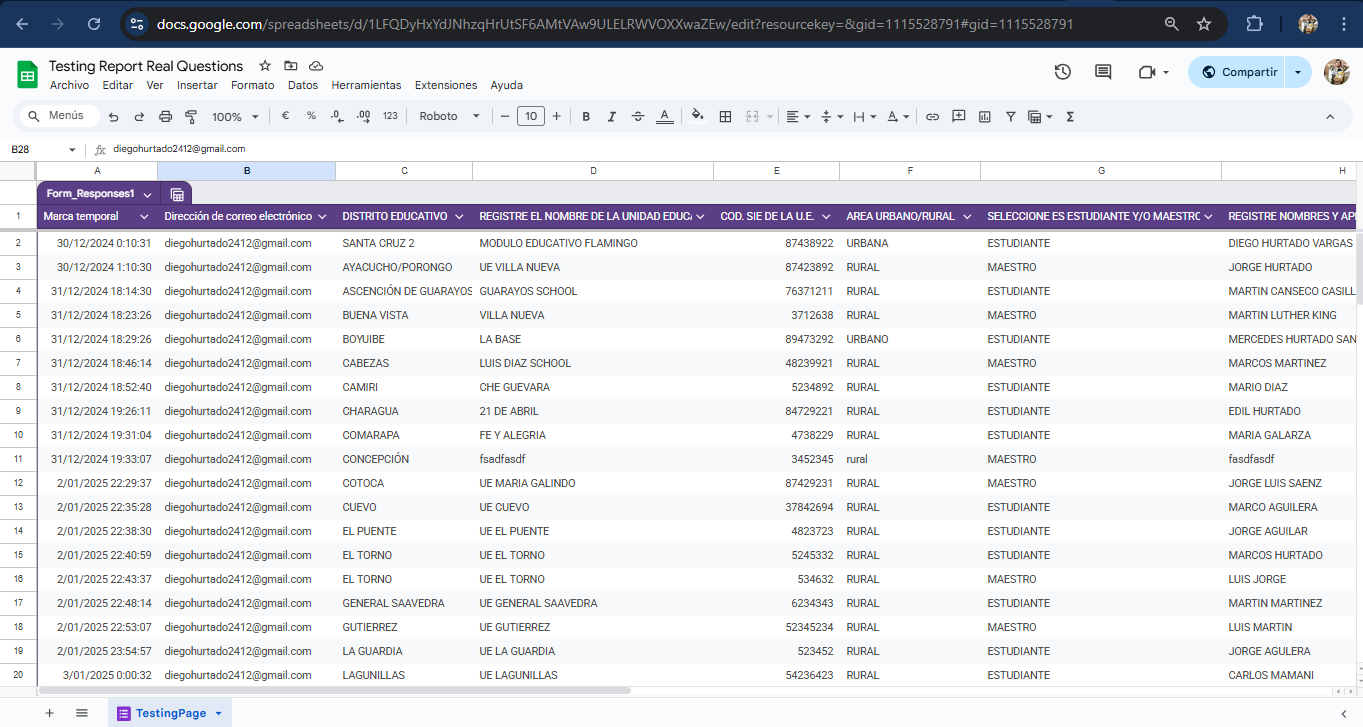Screen dimensions: 1363x727
Task: Decrease font size with minus
Action: coord(505,116)
